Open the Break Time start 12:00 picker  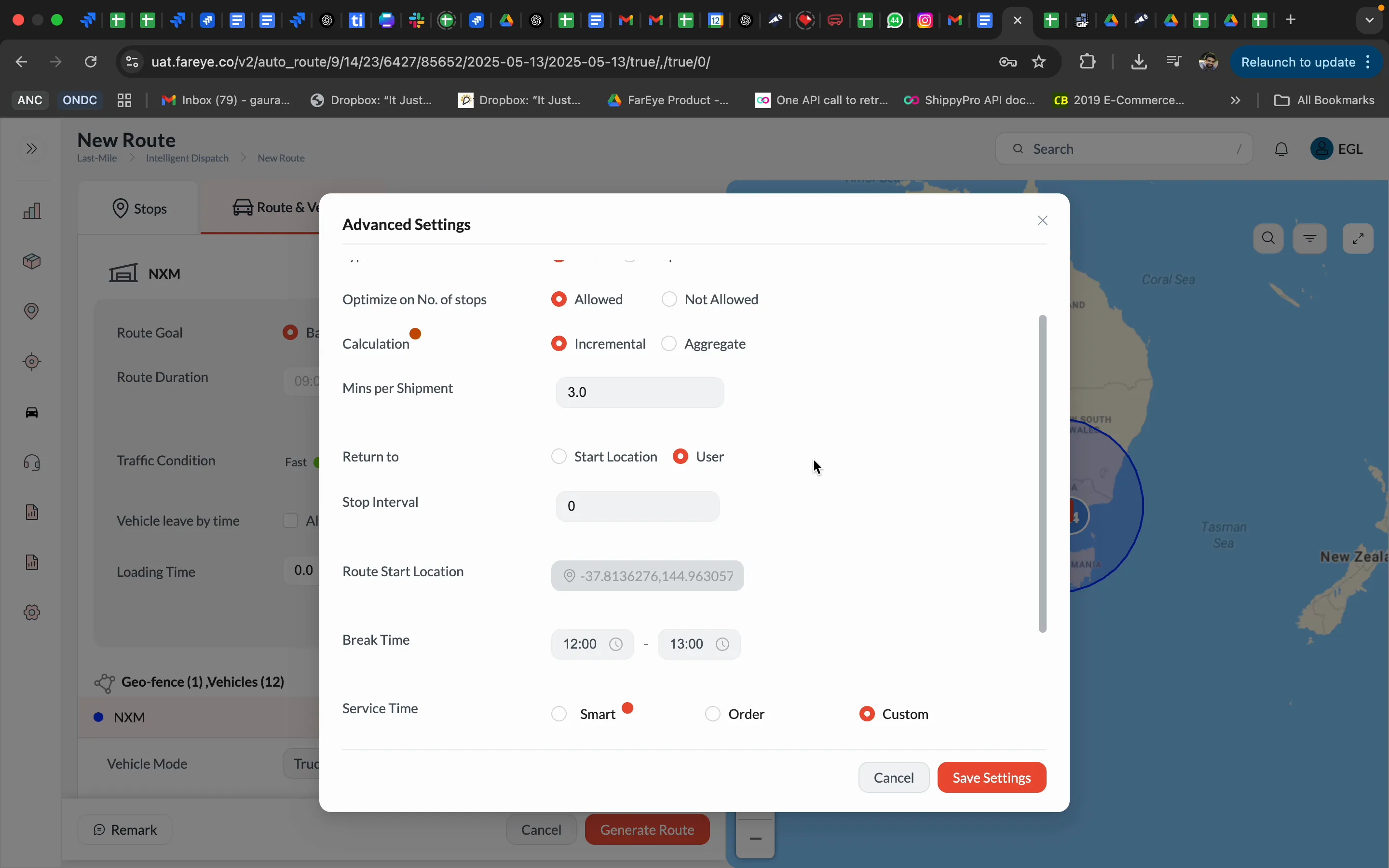(592, 644)
